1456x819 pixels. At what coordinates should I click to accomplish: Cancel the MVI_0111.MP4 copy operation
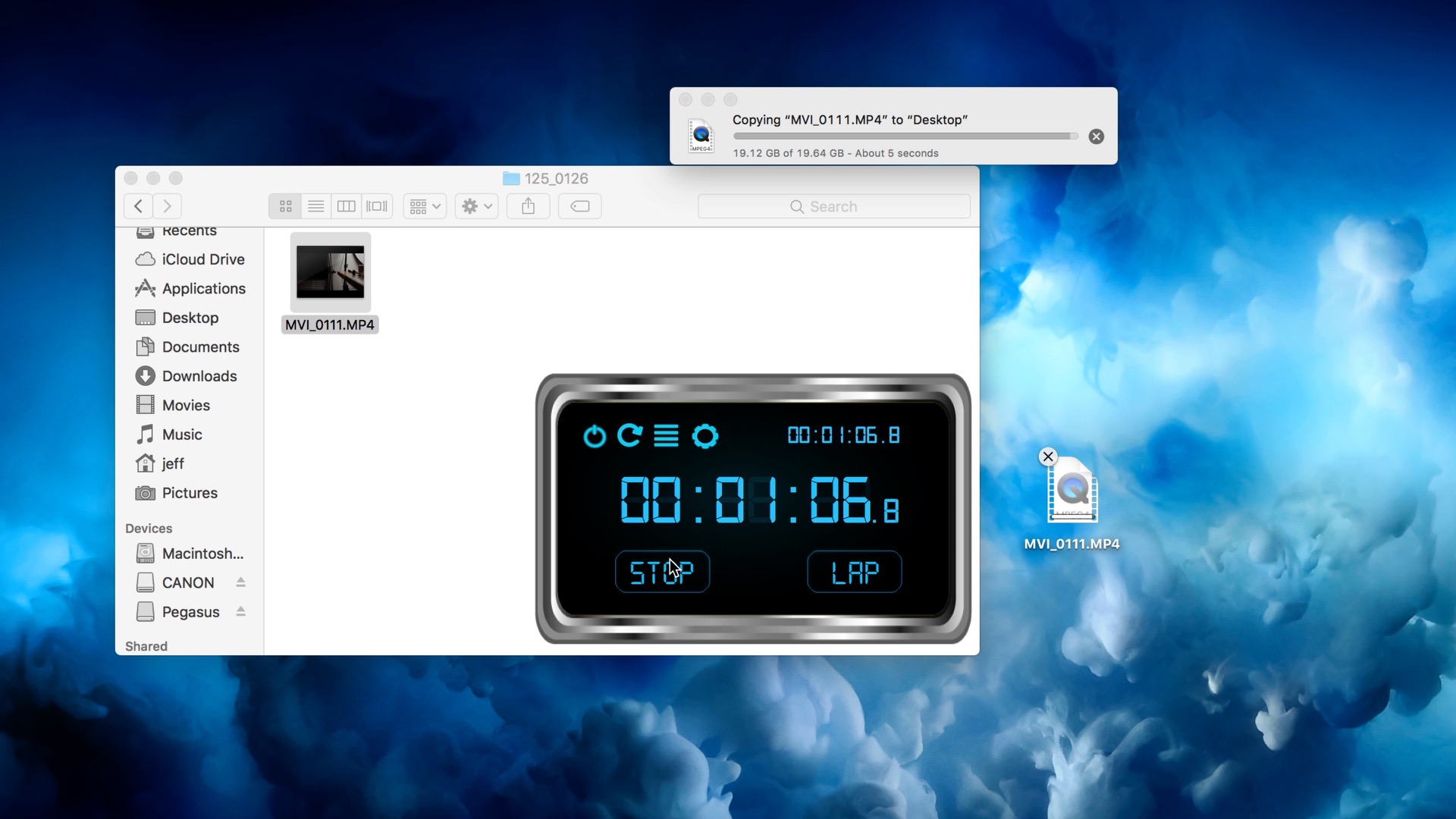coord(1096,136)
